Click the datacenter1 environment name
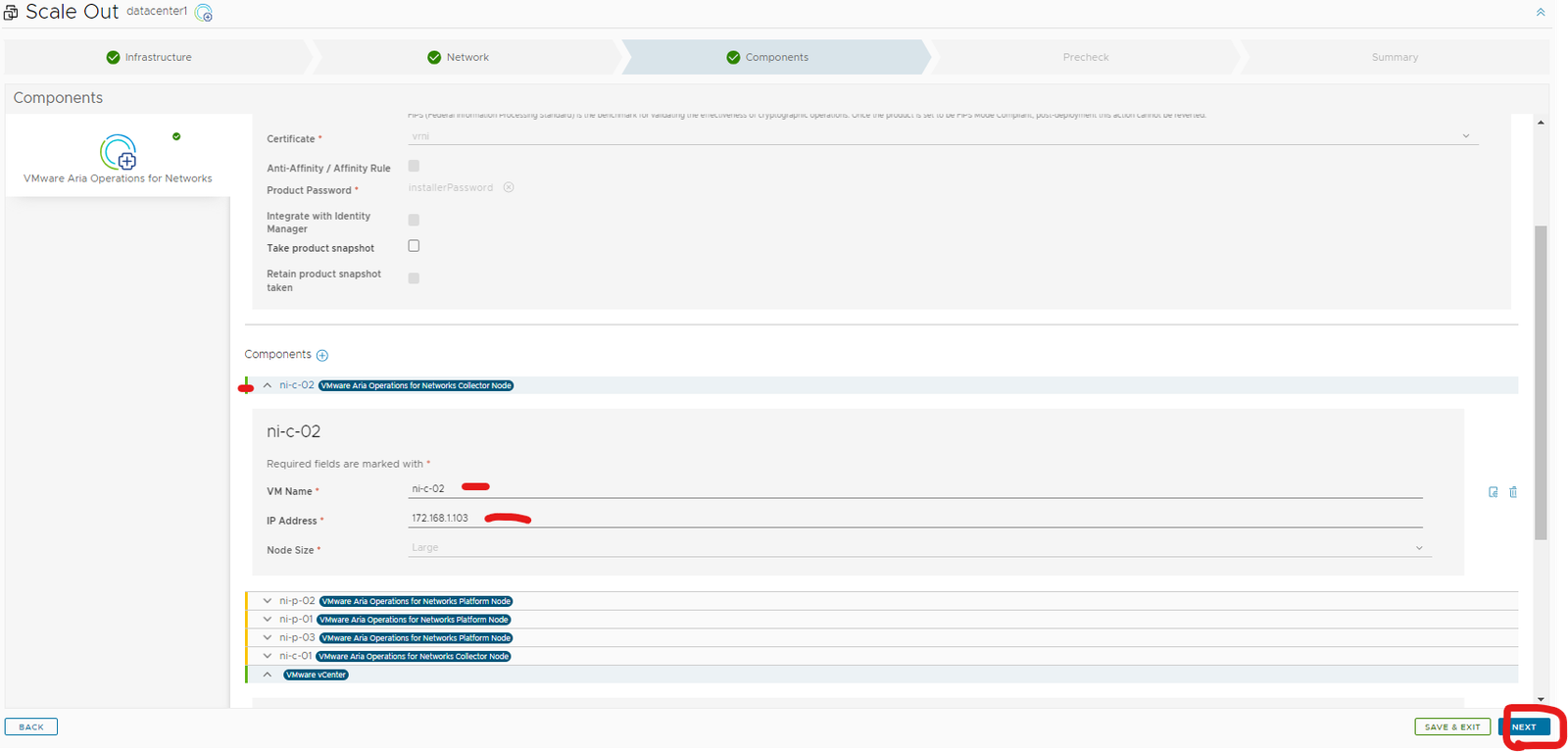Viewport: 1568px width, 752px height. pos(157,11)
